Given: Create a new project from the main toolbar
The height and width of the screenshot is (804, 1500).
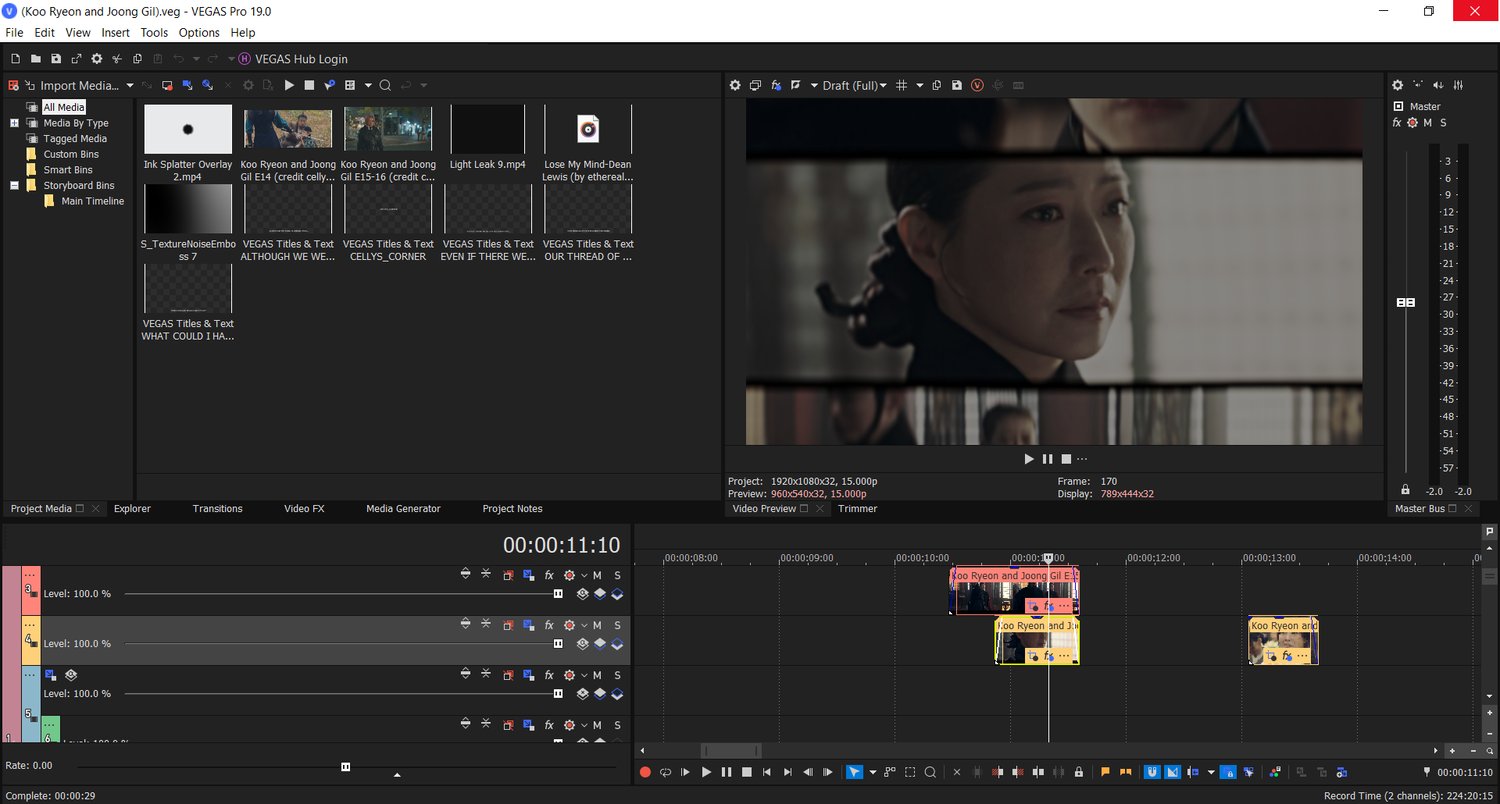Looking at the screenshot, I should (x=14, y=59).
